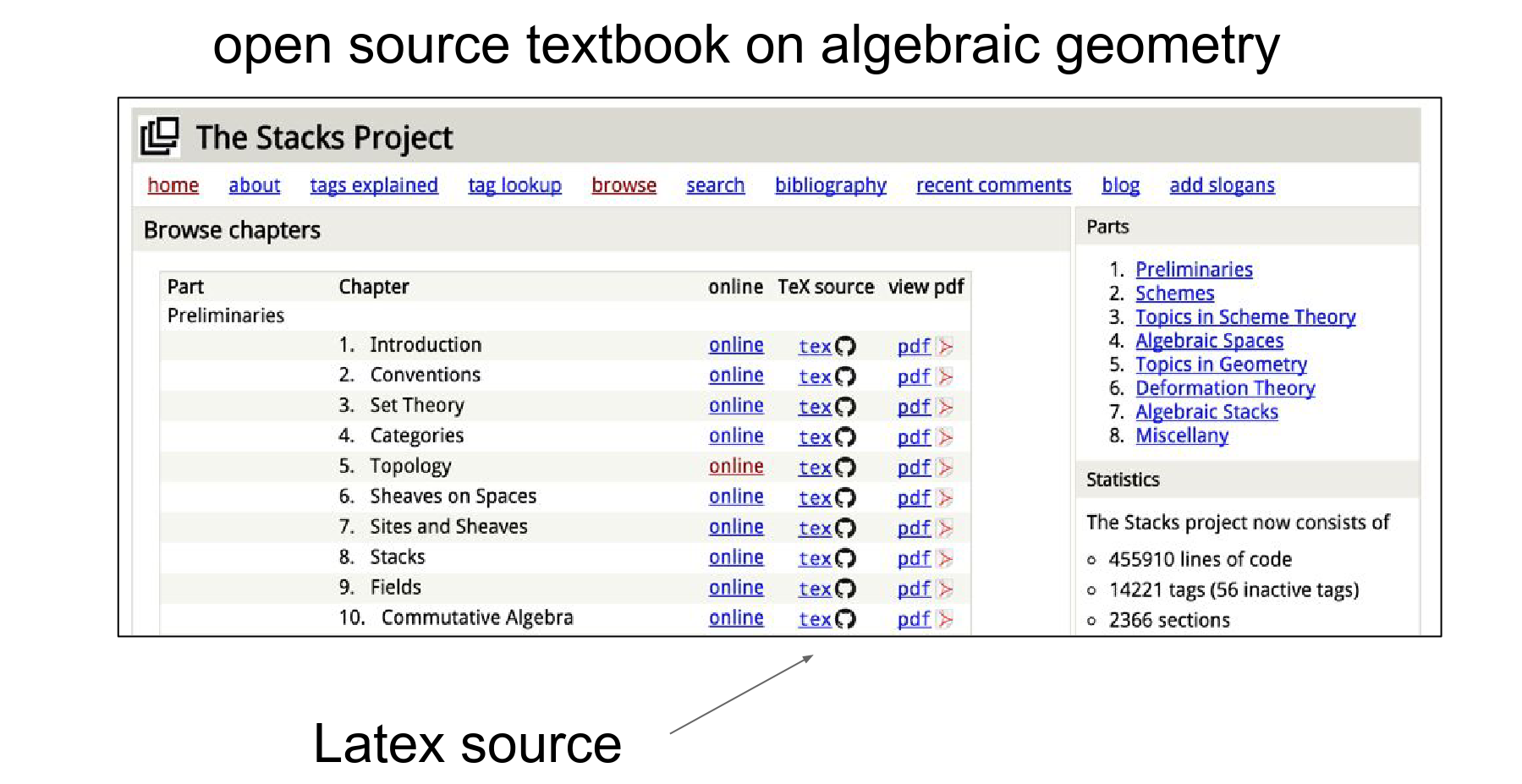
Task: Open Topology chapter online link
Action: pyautogui.click(x=736, y=467)
